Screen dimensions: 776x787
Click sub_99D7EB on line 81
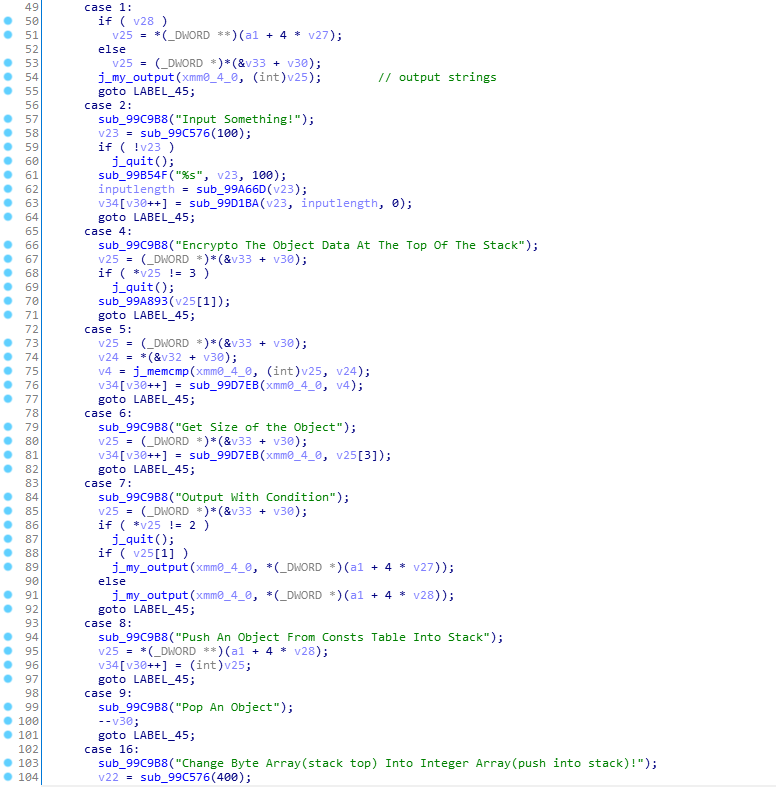(223, 455)
